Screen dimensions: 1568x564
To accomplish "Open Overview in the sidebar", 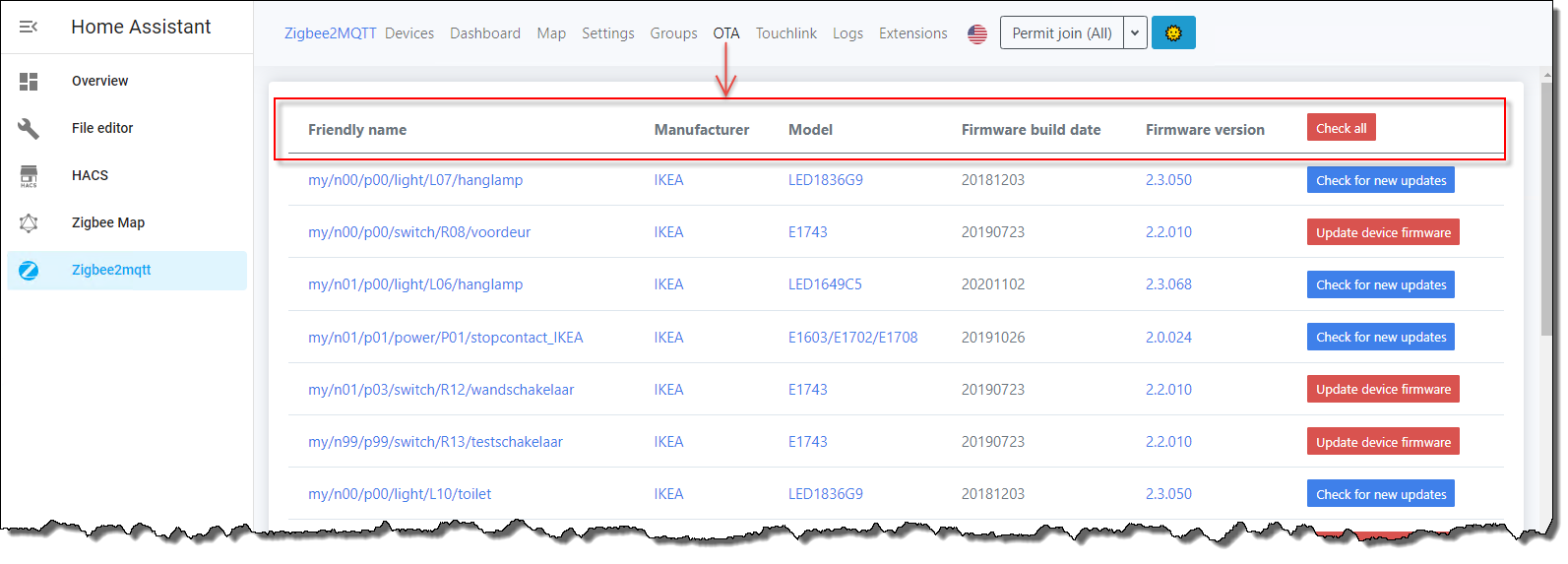I will coord(127,81).
